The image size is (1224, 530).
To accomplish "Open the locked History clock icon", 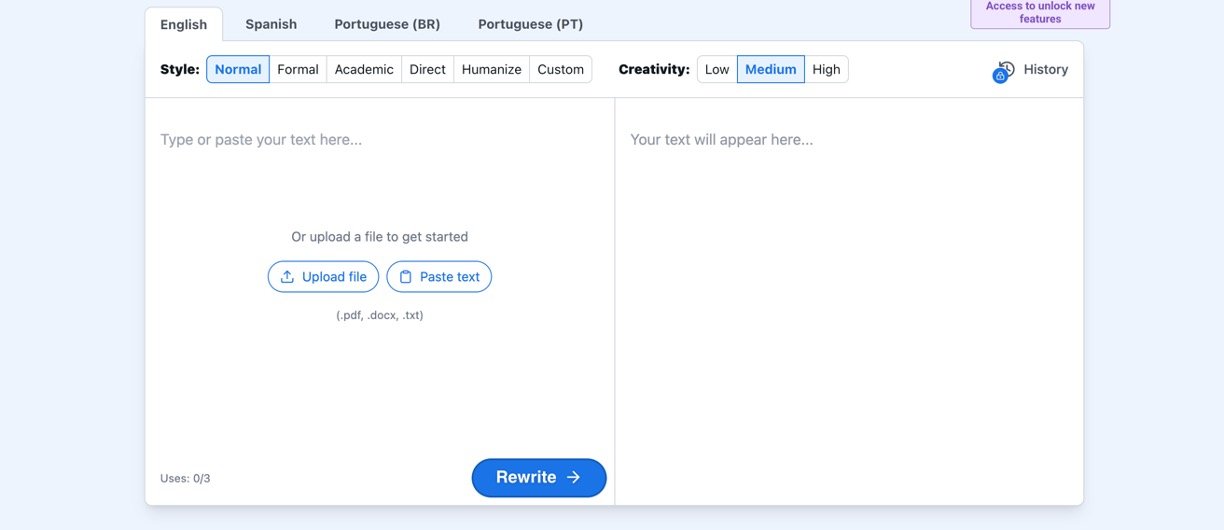I will (1003, 71).
